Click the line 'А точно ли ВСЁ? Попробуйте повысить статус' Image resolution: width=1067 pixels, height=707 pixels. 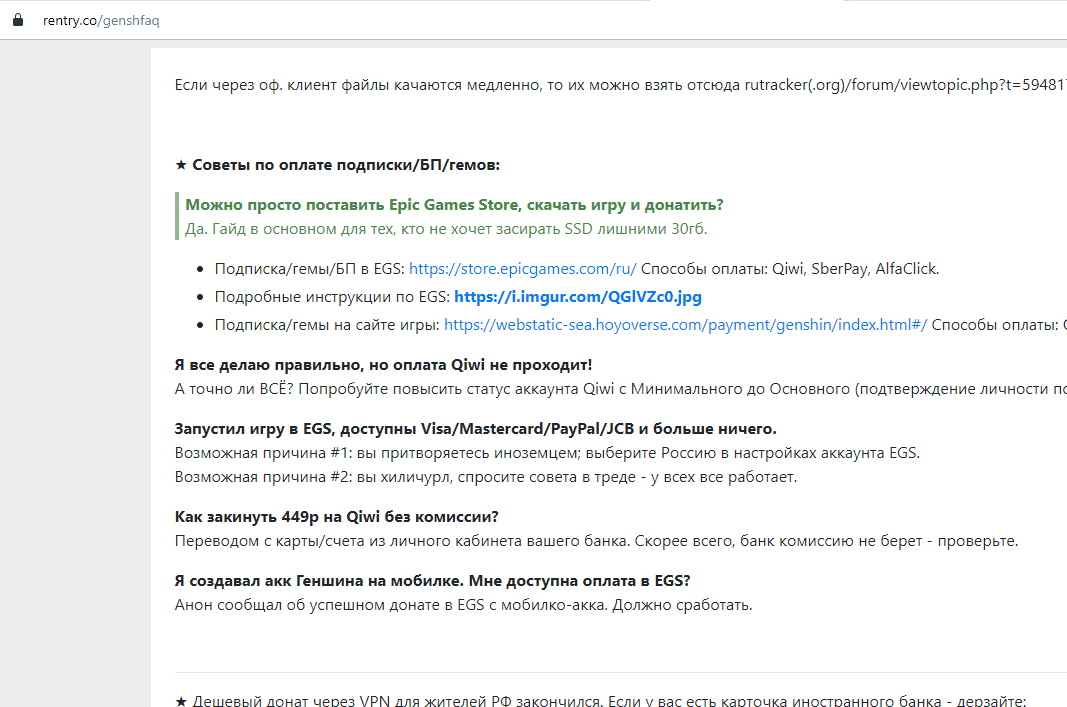(x=621, y=389)
